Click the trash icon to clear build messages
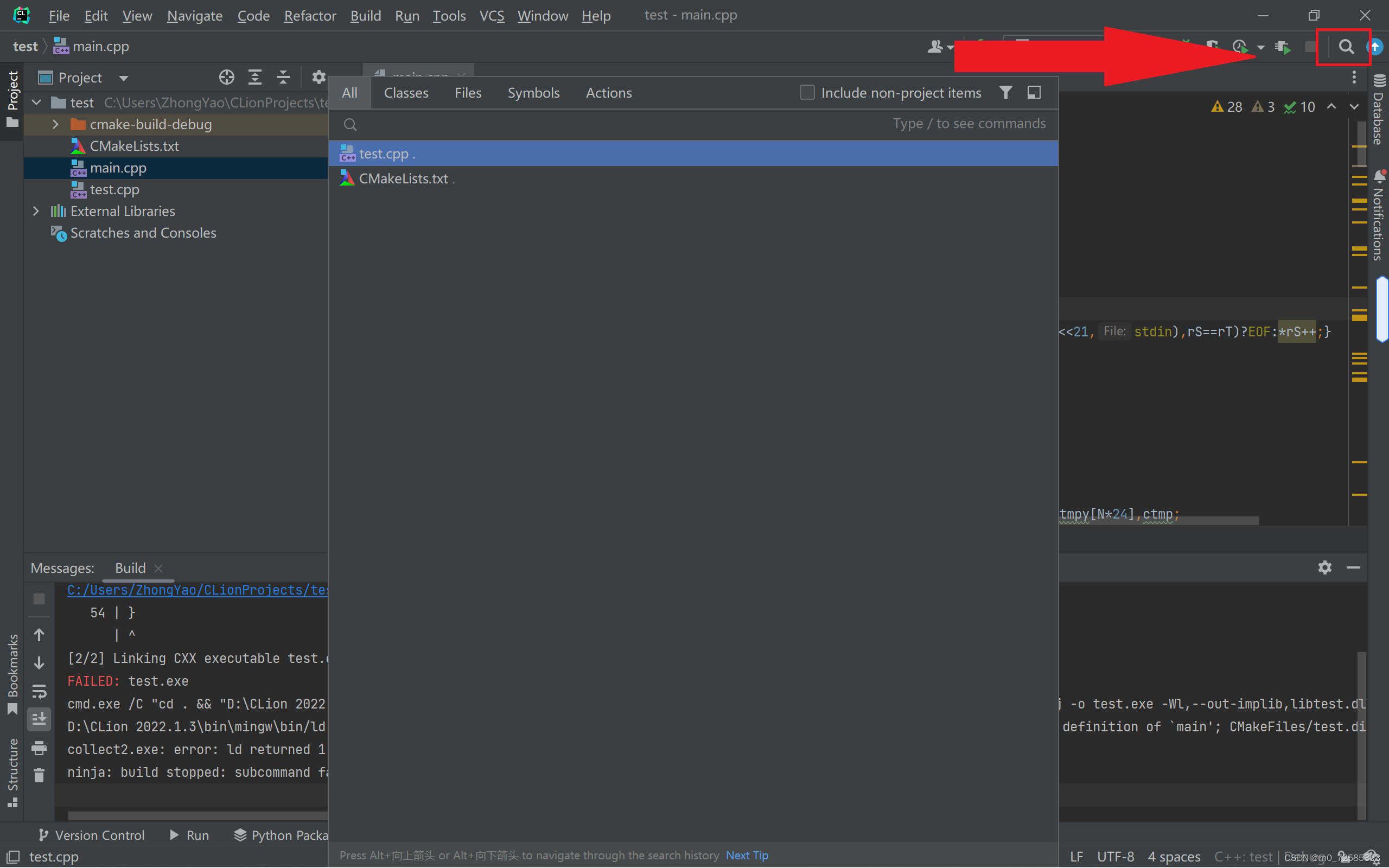 coord(39,776)
